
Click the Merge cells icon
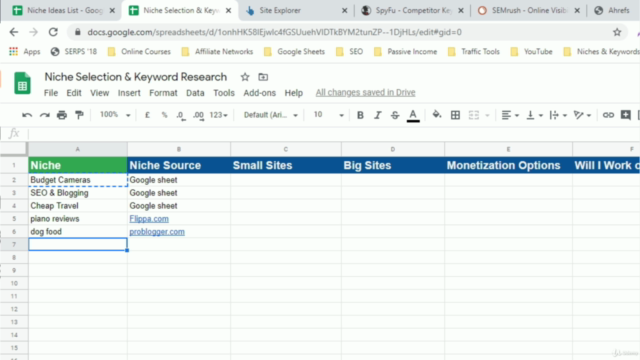(x=473, y=115)
